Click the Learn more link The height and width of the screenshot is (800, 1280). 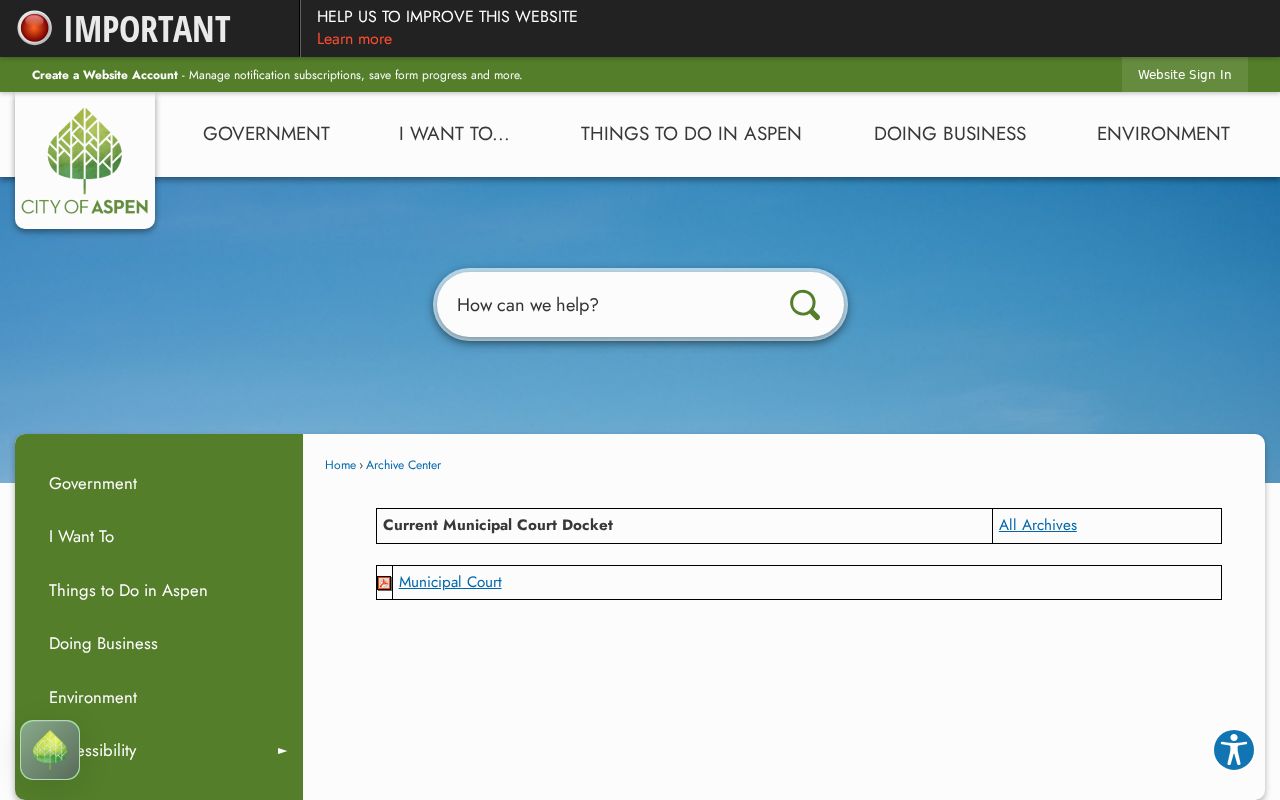[x=354, y=39]
